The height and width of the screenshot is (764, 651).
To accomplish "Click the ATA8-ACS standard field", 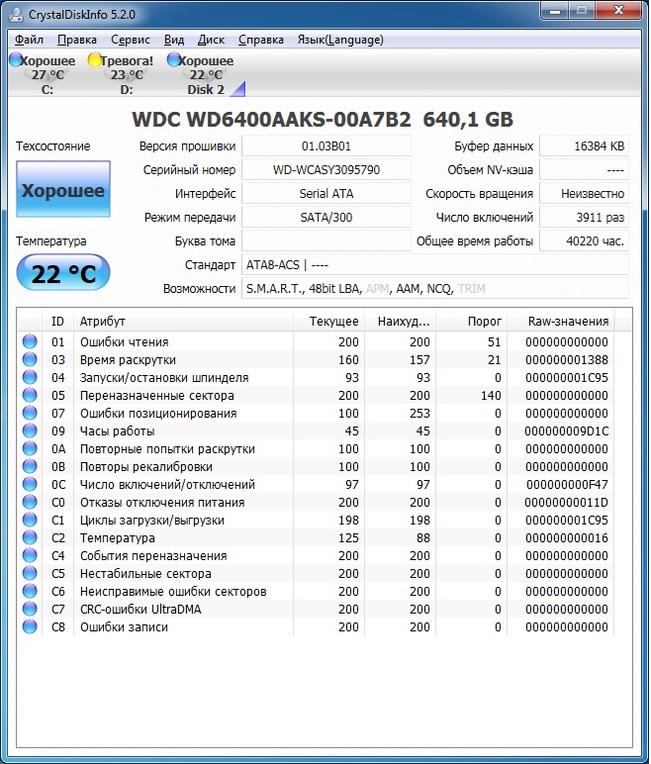I will point(435,265).
